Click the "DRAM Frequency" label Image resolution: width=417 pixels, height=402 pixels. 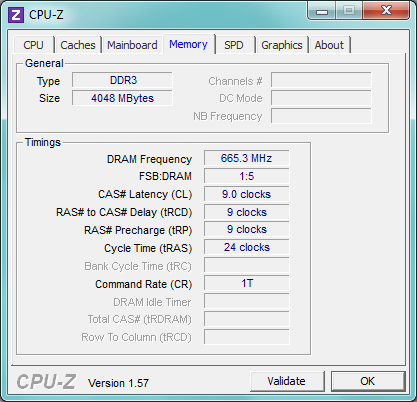click(149, 159)
